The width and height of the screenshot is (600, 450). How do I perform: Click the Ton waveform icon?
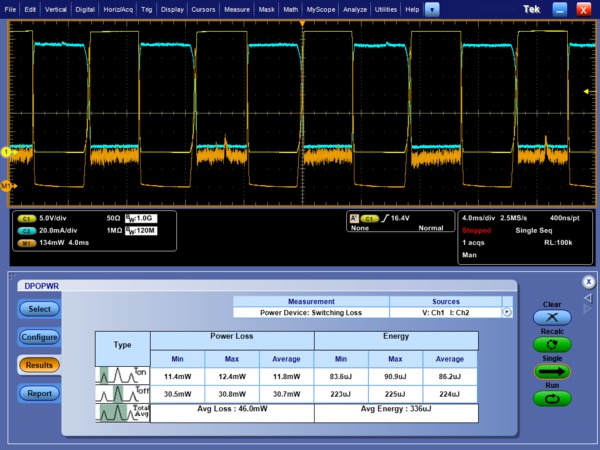point(122,376)
